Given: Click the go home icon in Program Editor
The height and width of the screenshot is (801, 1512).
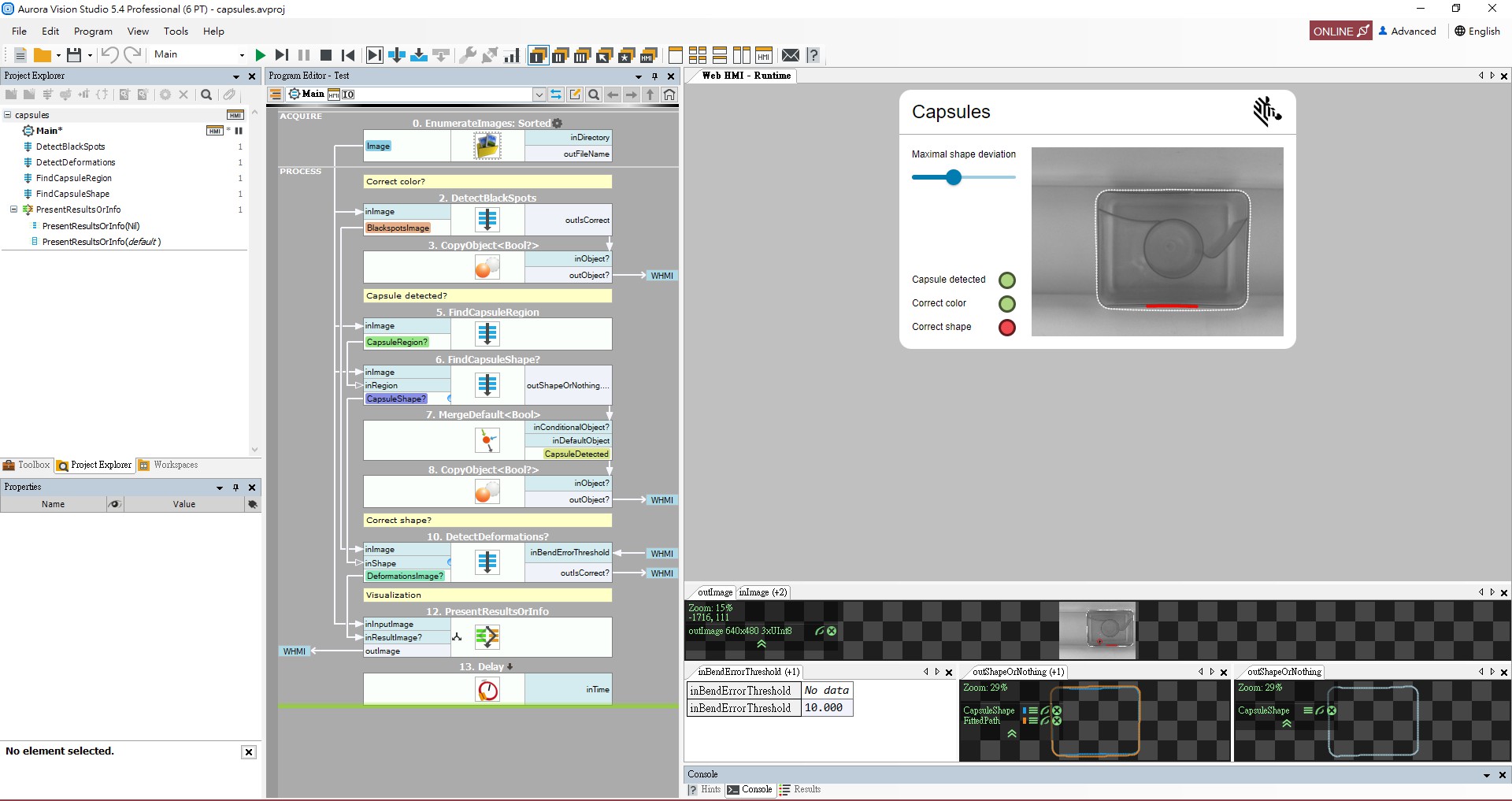Looking at the screenshot, I should coord(669,95).
